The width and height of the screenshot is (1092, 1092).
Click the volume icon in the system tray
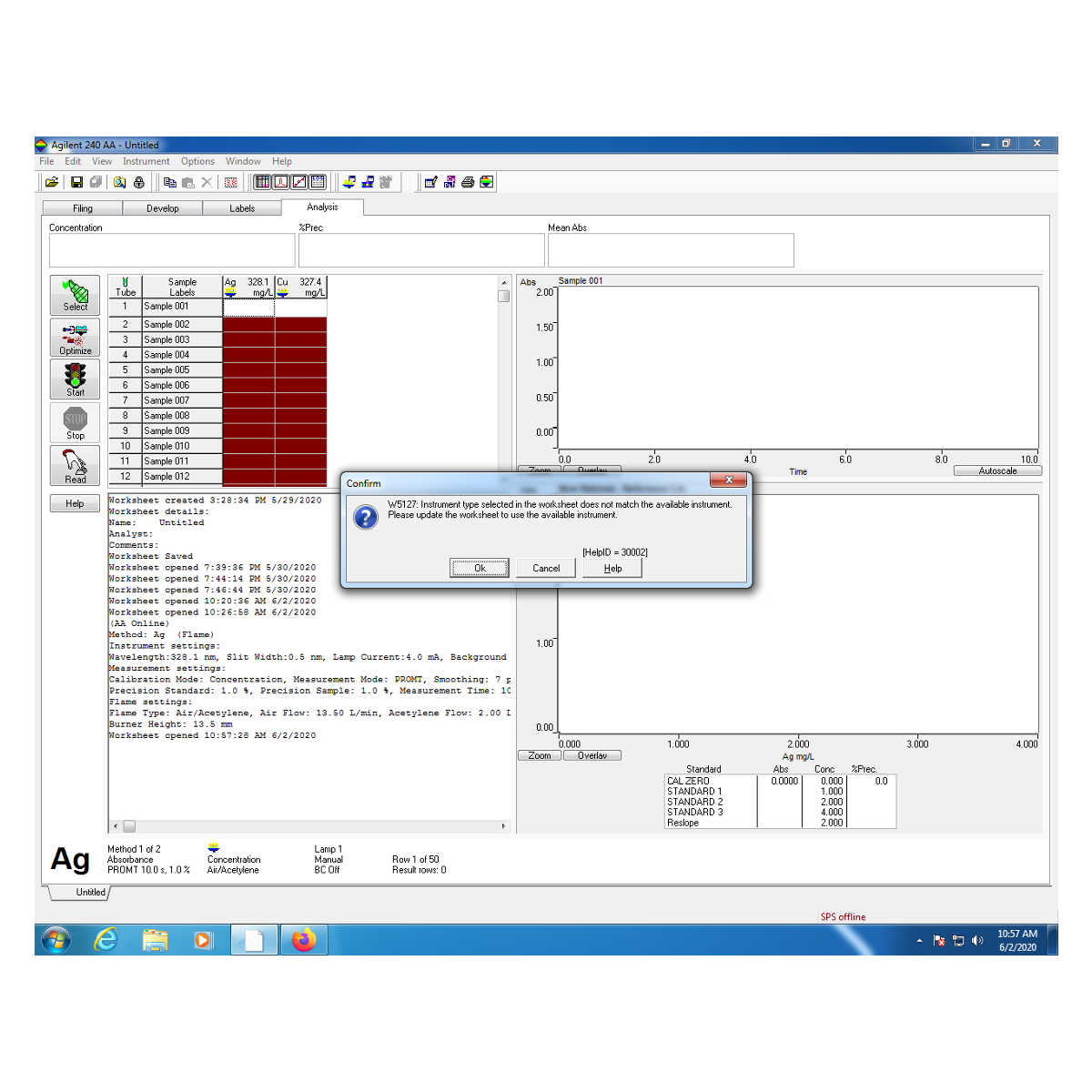(x=977, y=940)
